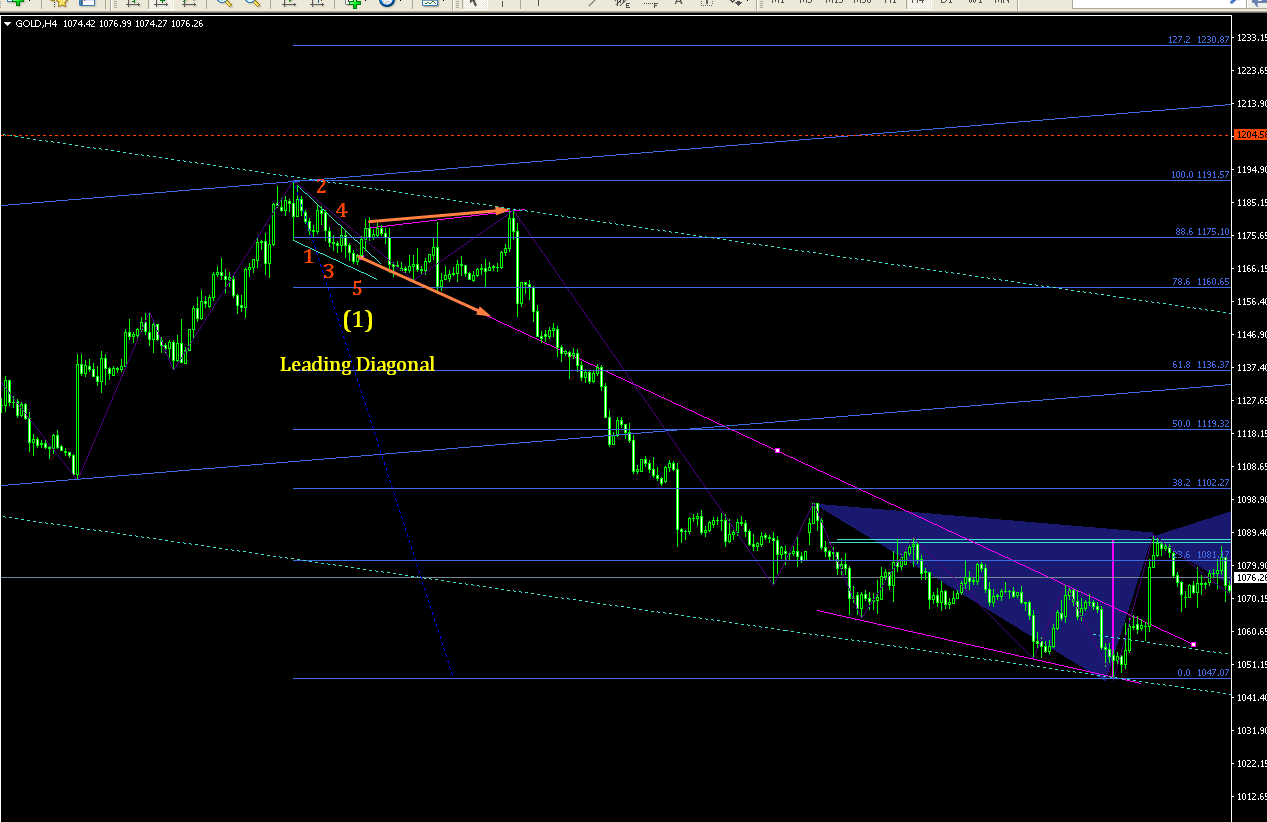
Task: Select the yellow (1) wave label
Action: click(x=358, y=320)
